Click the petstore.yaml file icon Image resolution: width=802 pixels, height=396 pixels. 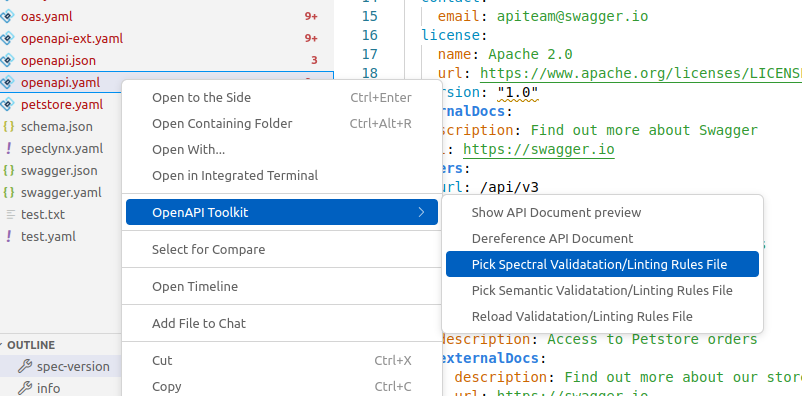point(6,105)
